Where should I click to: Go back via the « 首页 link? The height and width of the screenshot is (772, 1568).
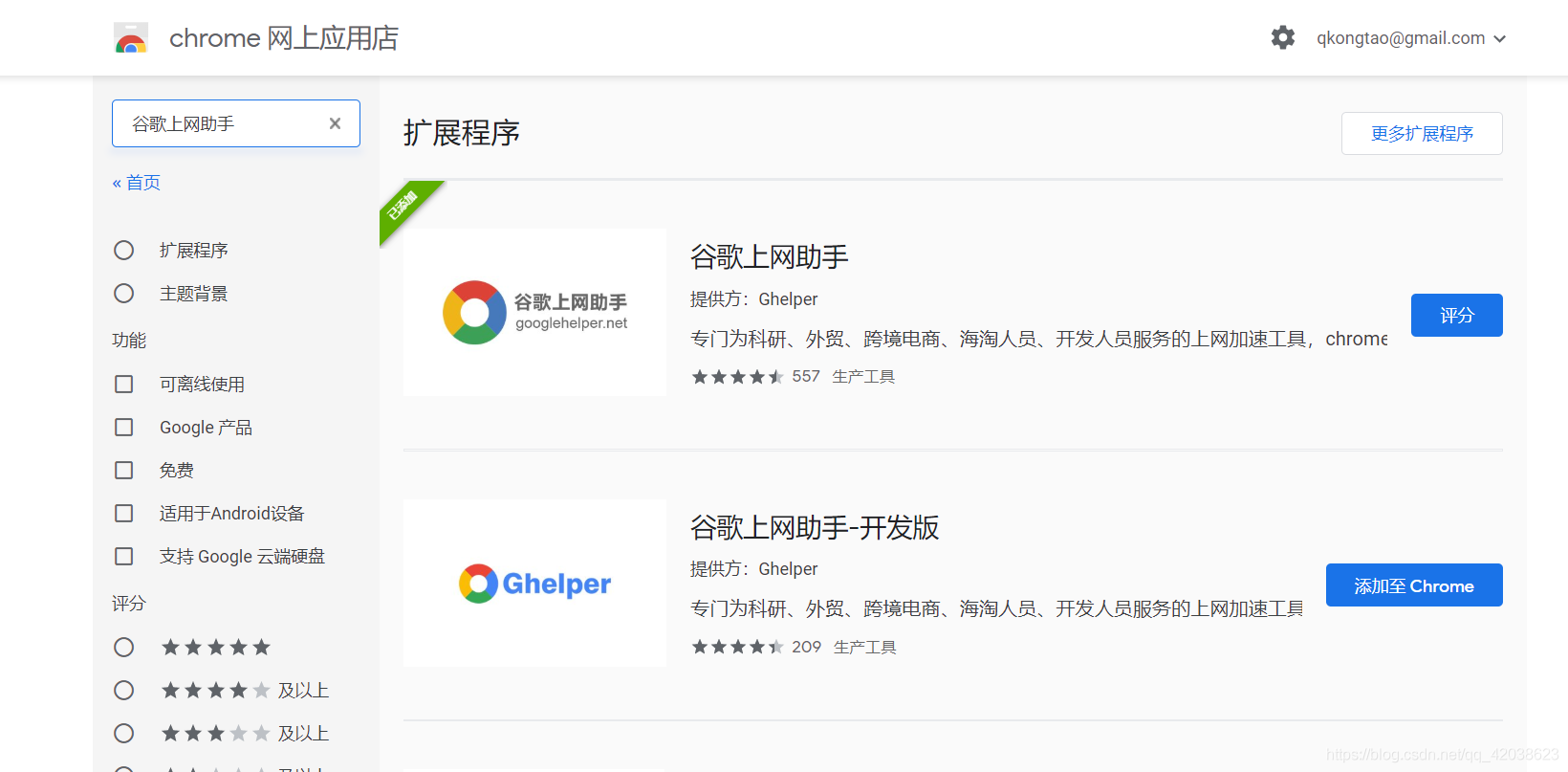[137, 183]
